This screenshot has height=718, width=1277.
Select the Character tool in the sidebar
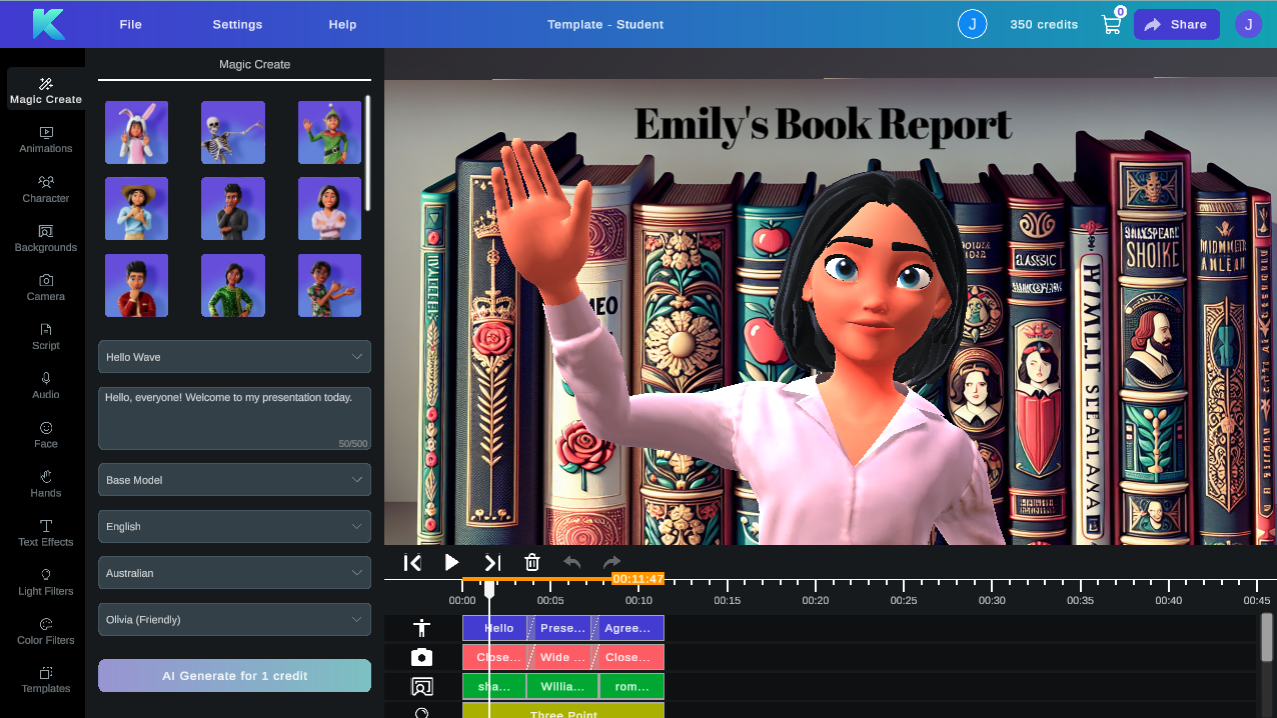click(x=45, y=190)
